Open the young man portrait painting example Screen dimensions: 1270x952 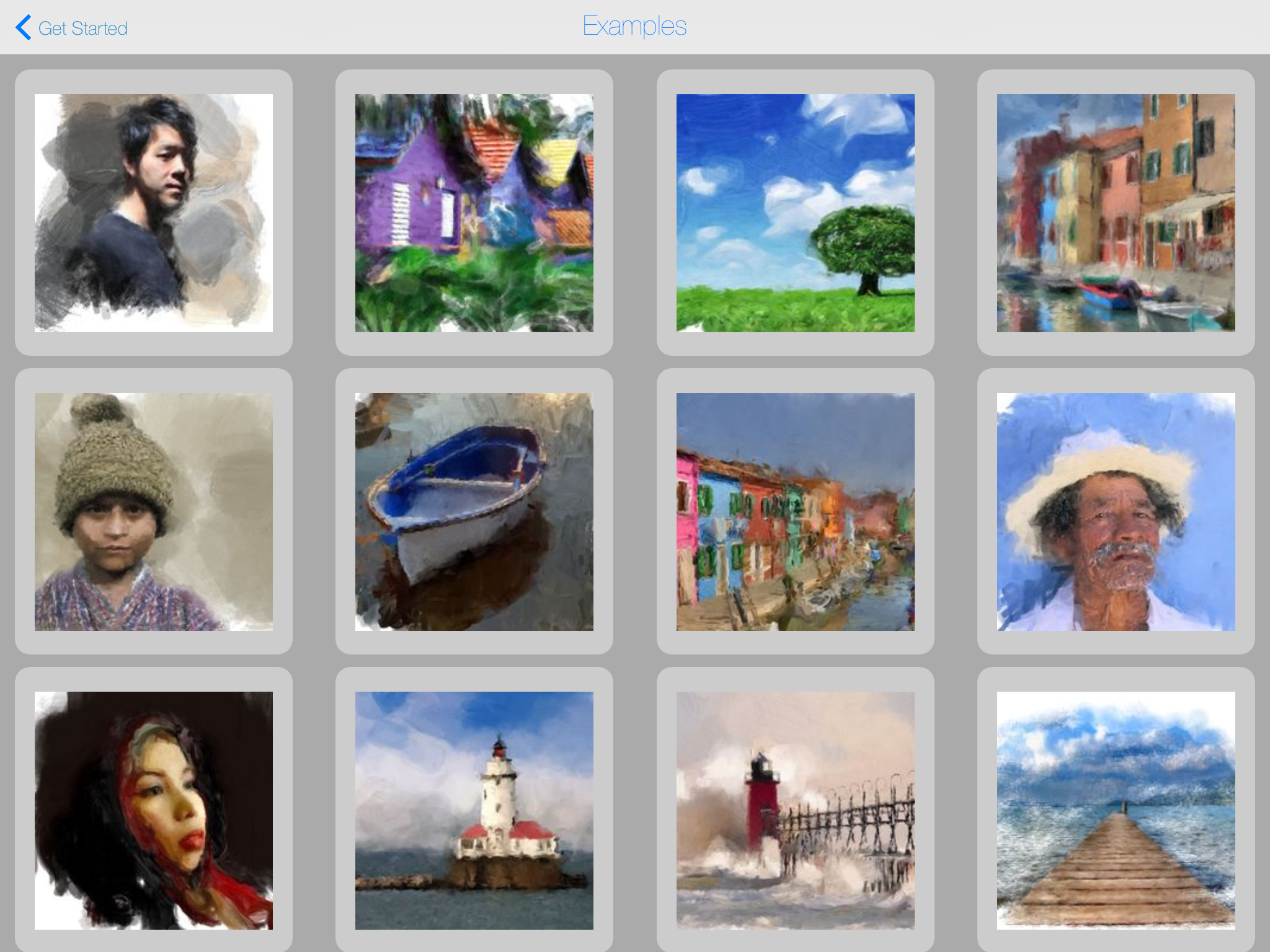point(154,213)
